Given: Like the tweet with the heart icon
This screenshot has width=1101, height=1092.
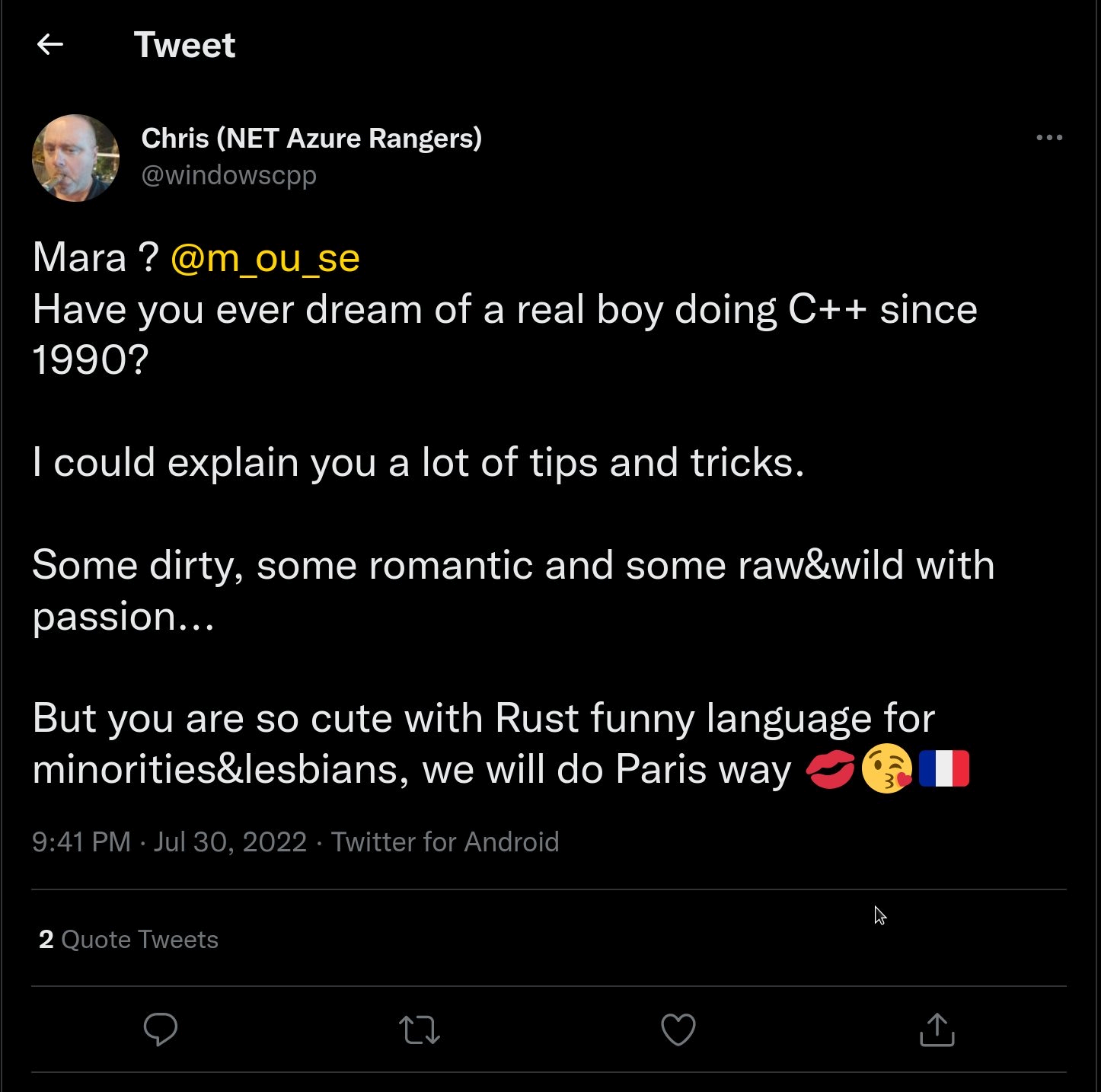Looking at the screenshot, I should [x=678, y=1030].
